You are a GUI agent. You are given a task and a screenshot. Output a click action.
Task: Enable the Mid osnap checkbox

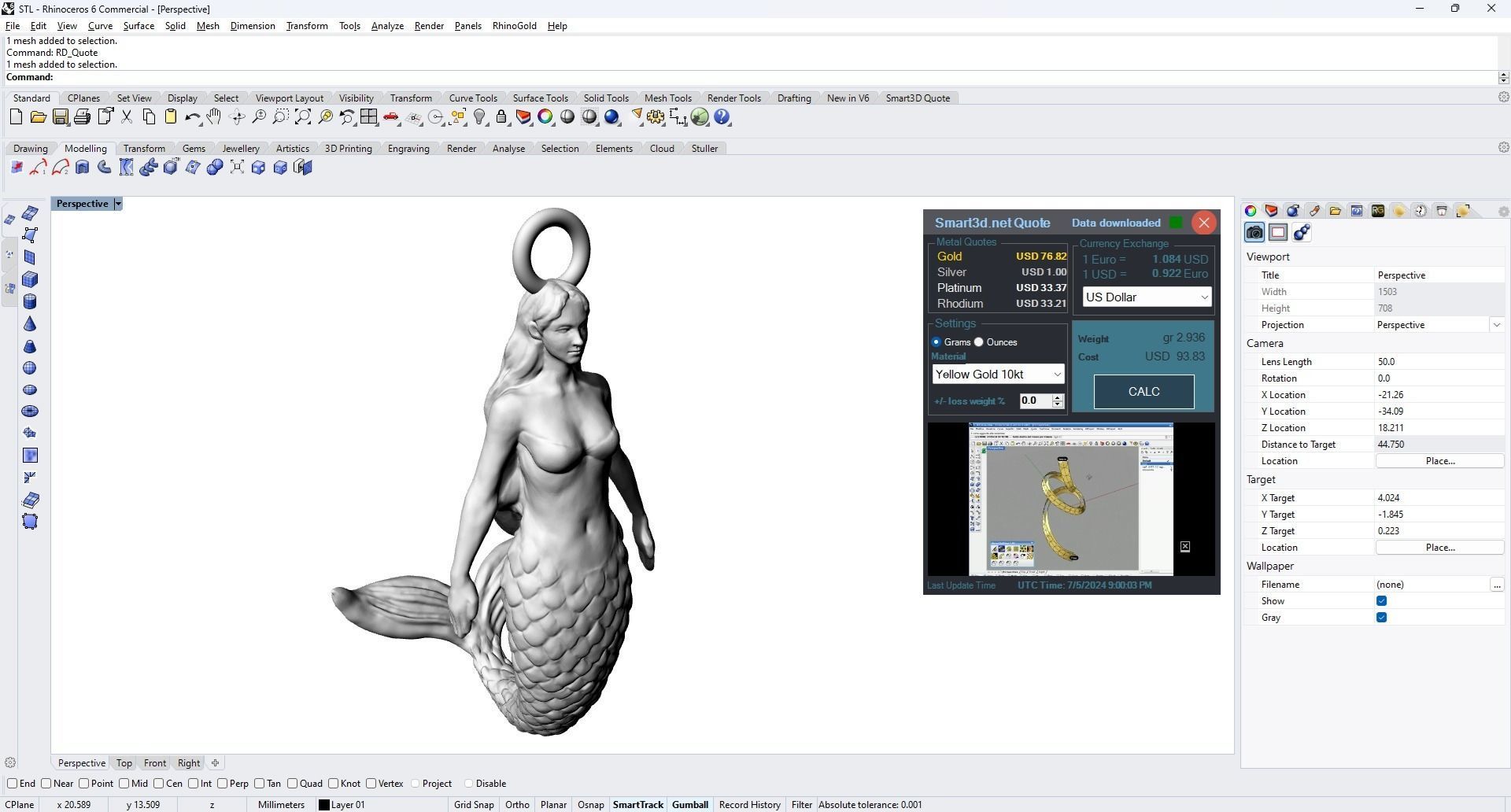124,784
